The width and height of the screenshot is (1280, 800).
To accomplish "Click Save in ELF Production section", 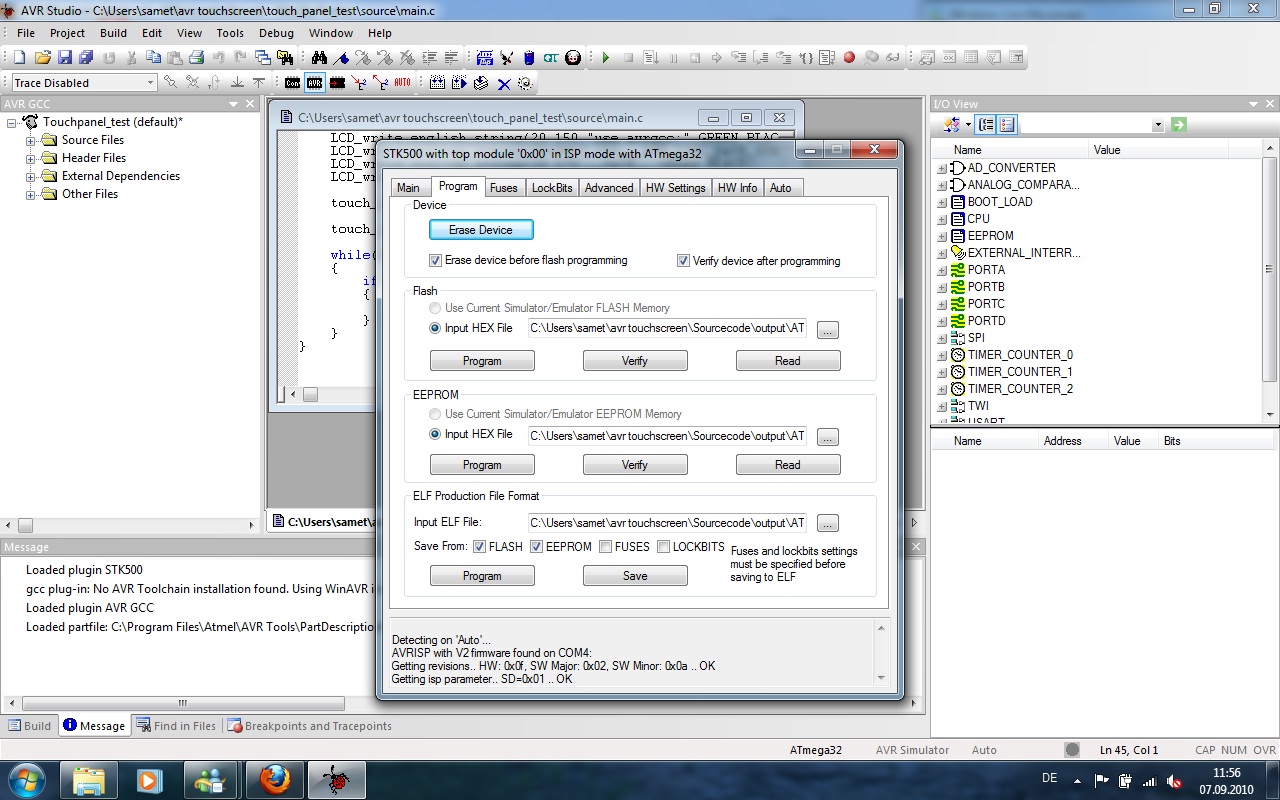I will pyautogui.click(x=635, y=576).
